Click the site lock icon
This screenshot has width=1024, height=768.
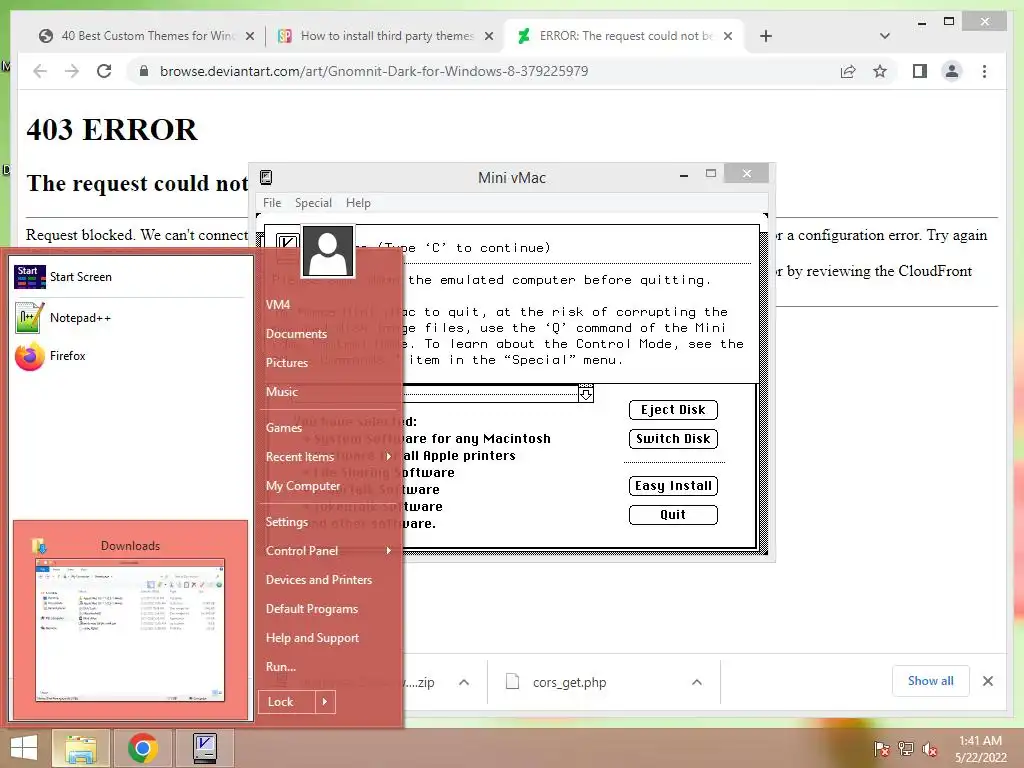point(144,71)
